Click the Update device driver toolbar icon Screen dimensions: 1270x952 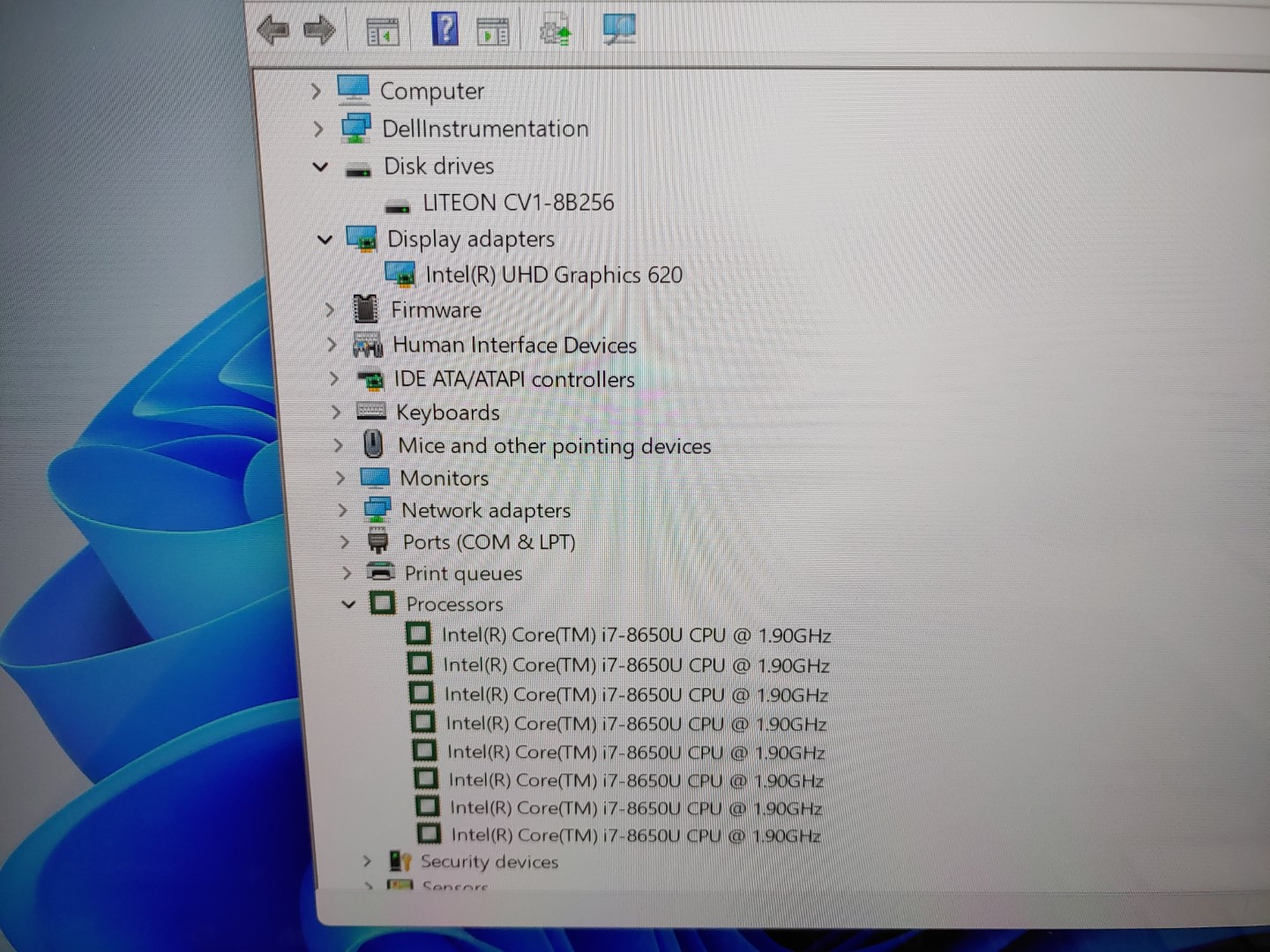point(556,31)
